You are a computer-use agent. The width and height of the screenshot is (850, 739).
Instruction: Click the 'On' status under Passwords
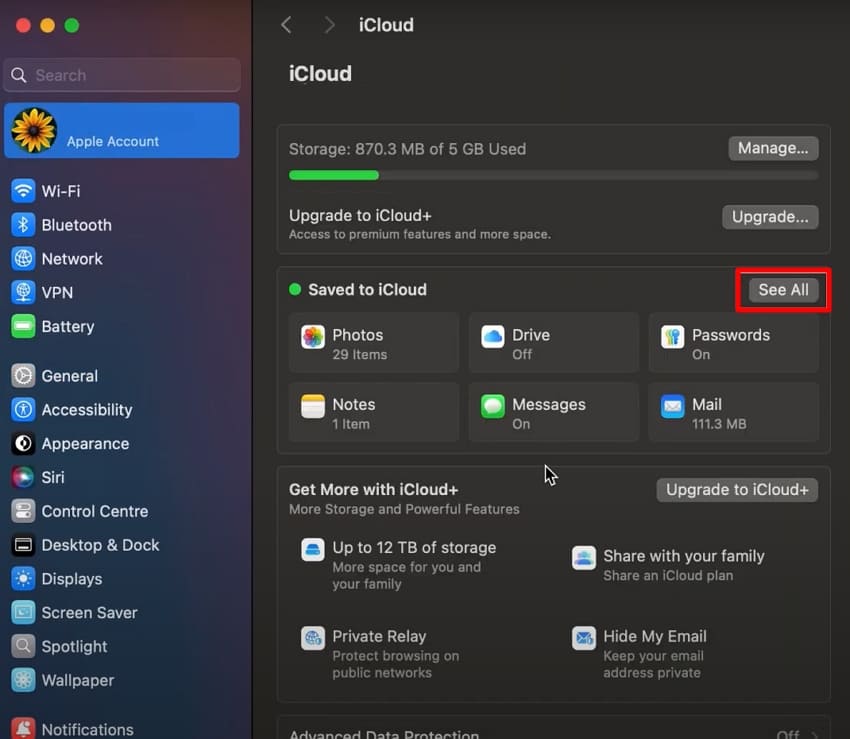pyautogui.click(x=701, y=355)
